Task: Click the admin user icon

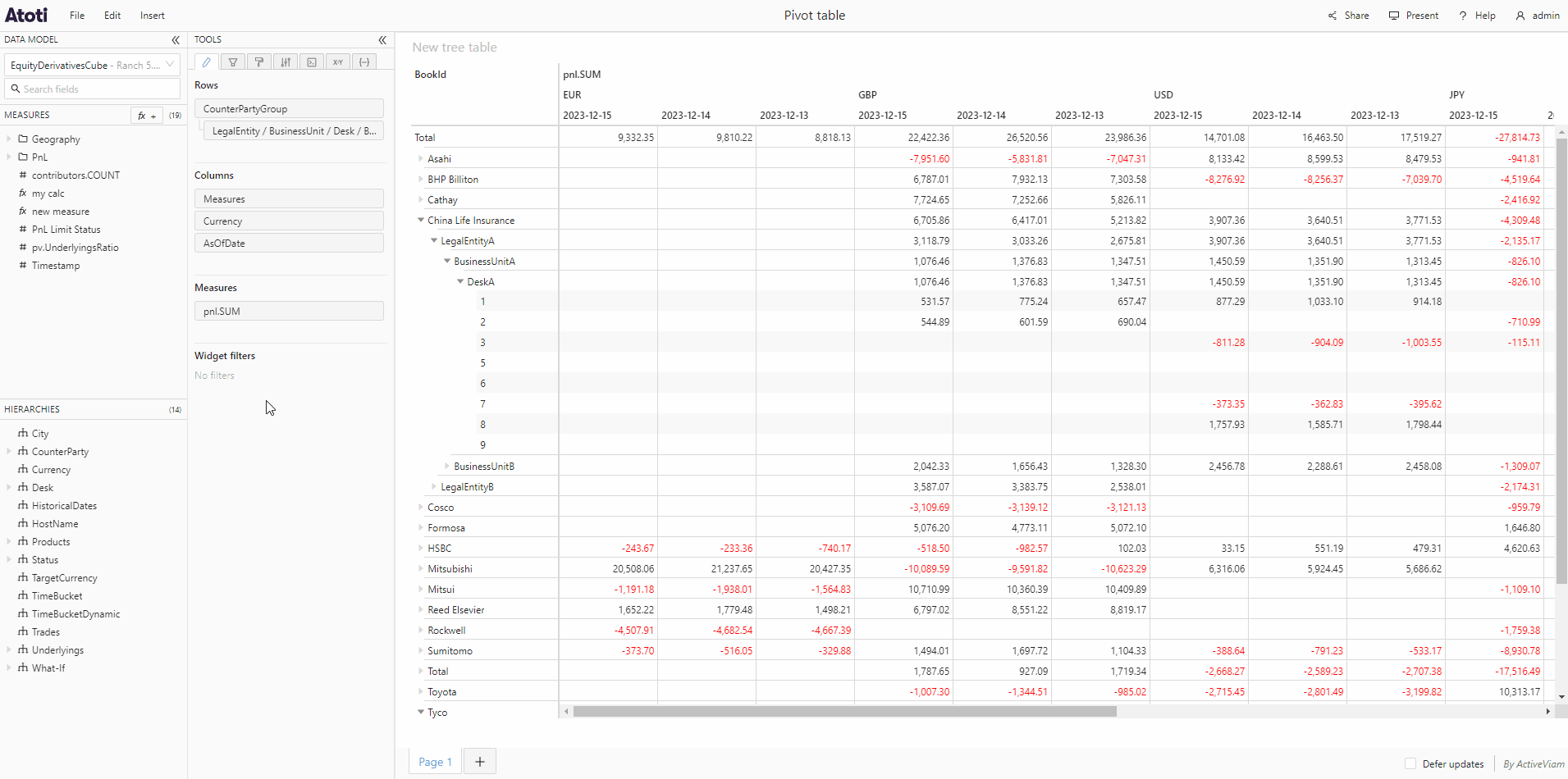Action: point(1520,16)
